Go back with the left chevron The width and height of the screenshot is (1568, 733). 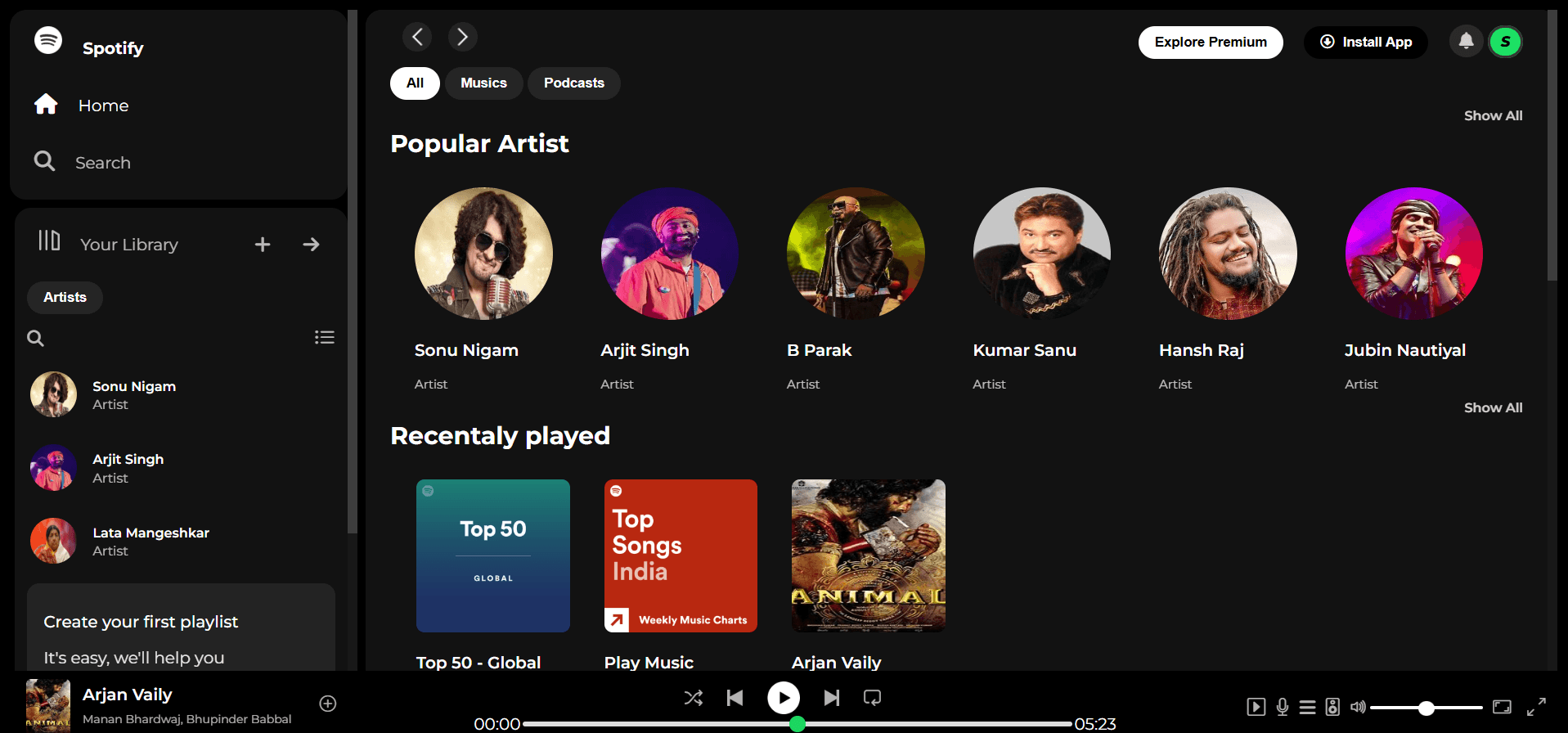417,37
